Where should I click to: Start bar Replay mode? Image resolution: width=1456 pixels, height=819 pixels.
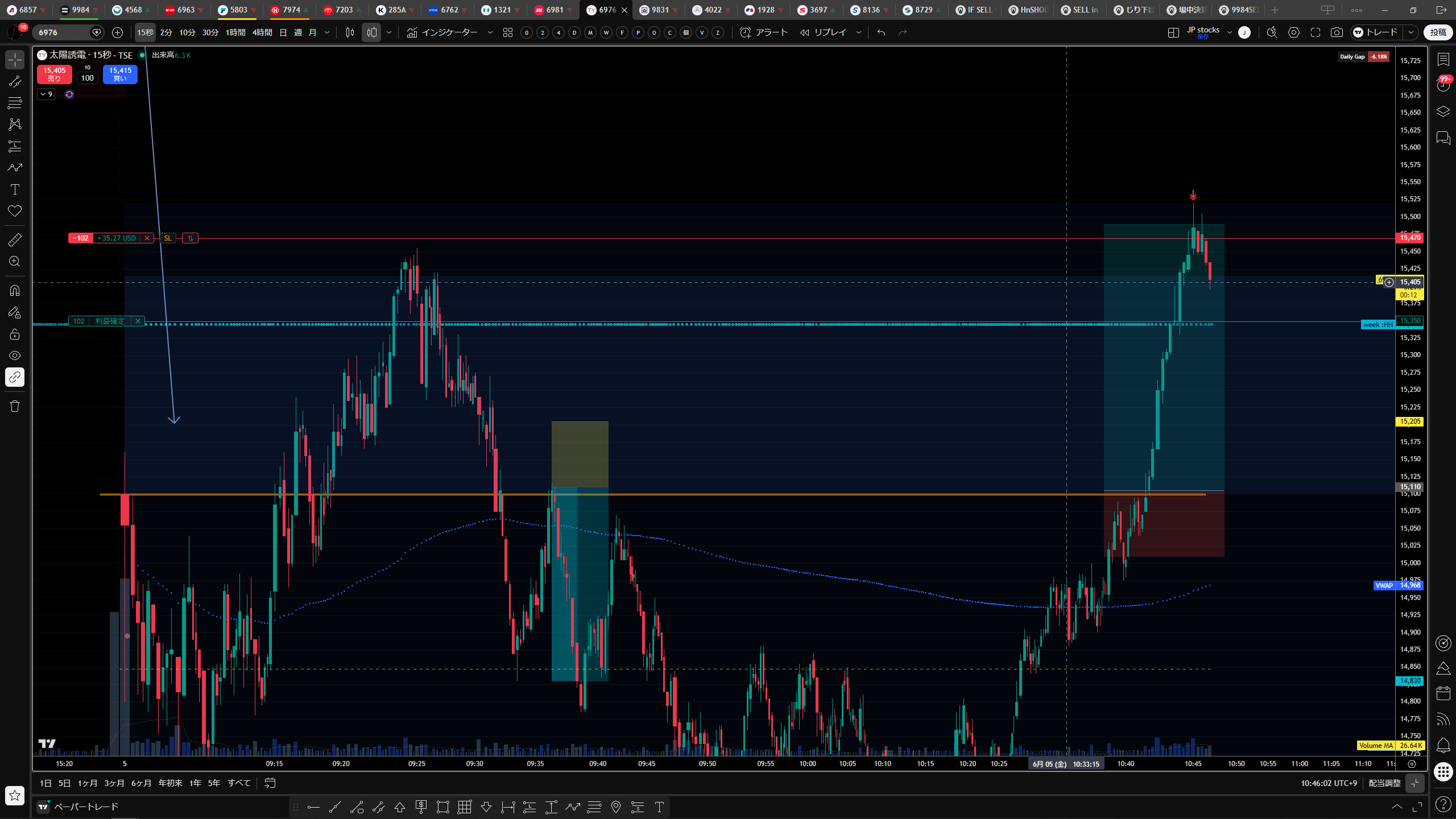click(x=823, y=32)
